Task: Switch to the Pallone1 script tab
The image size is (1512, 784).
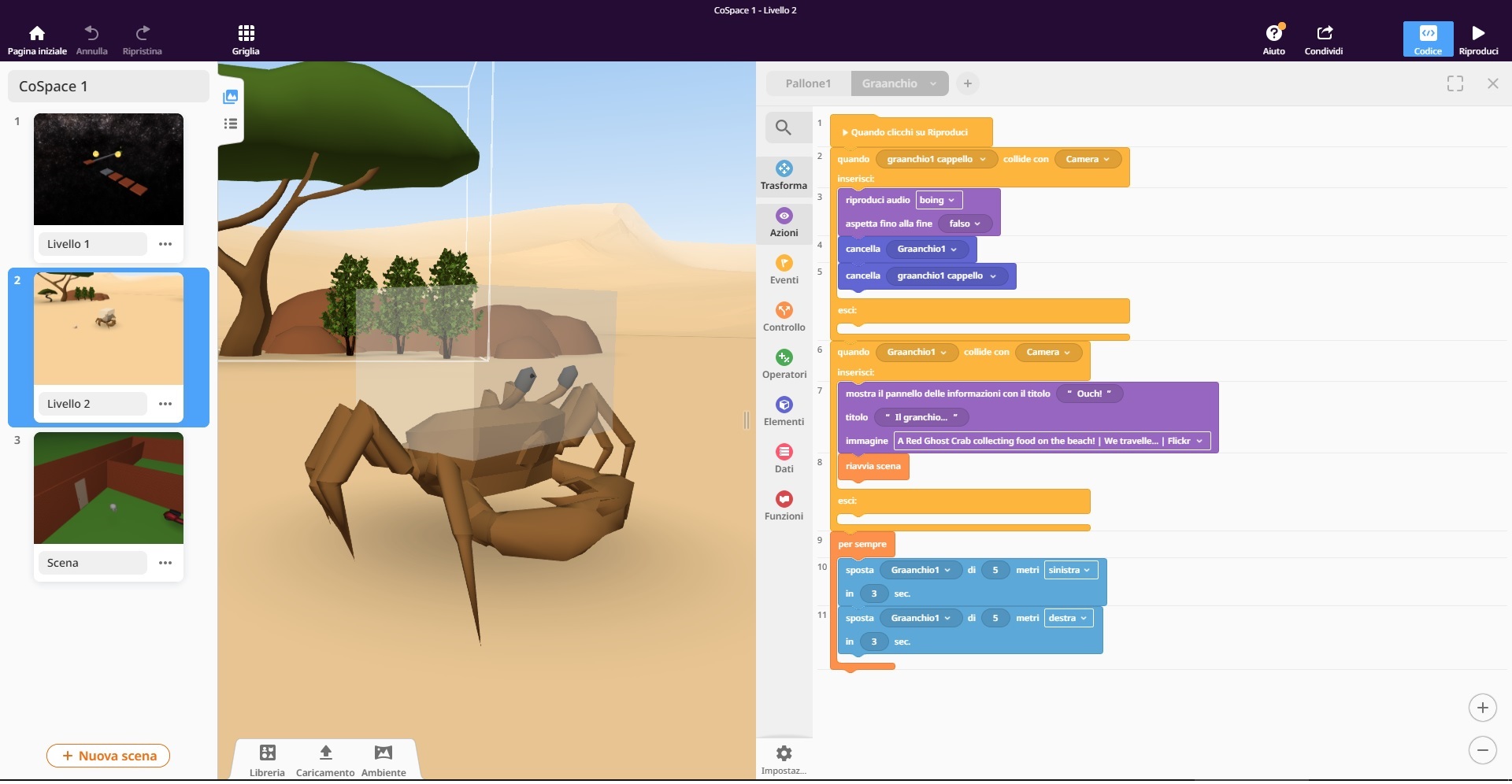Action: [x=808, y=83]
